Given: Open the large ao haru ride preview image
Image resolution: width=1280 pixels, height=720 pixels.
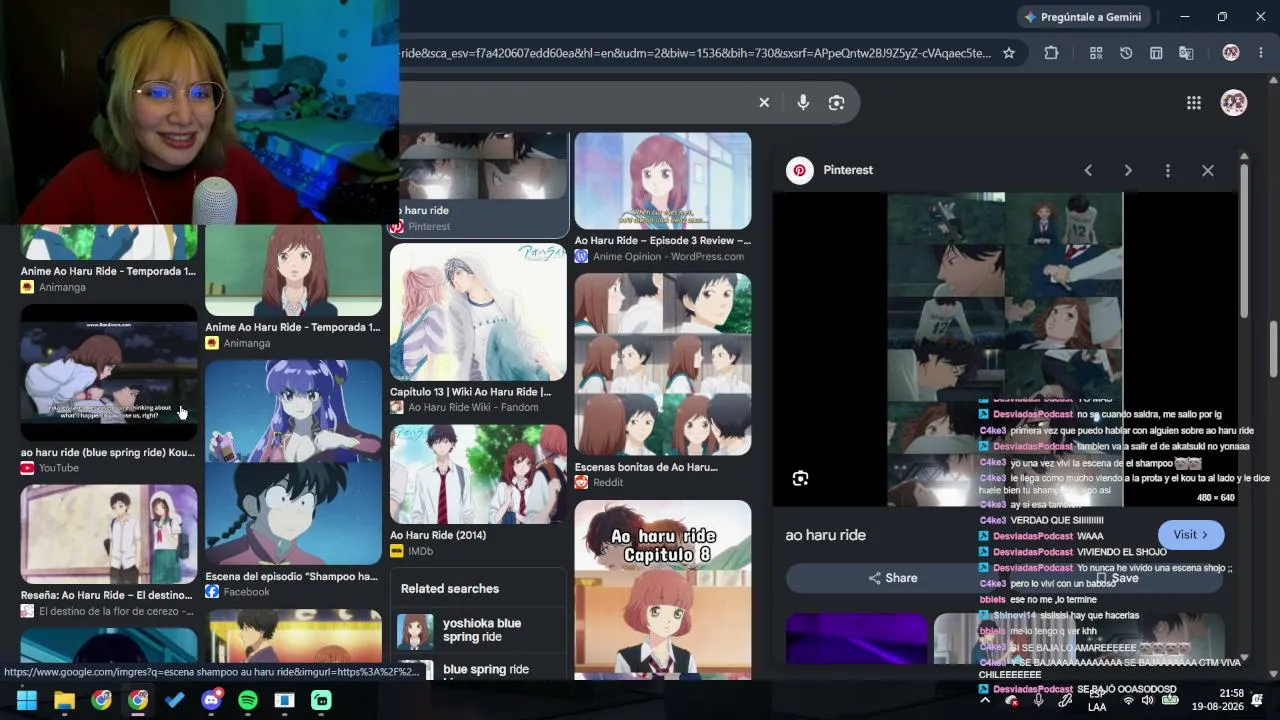Looking at the screenshot, I should [x=1005, y=349].
